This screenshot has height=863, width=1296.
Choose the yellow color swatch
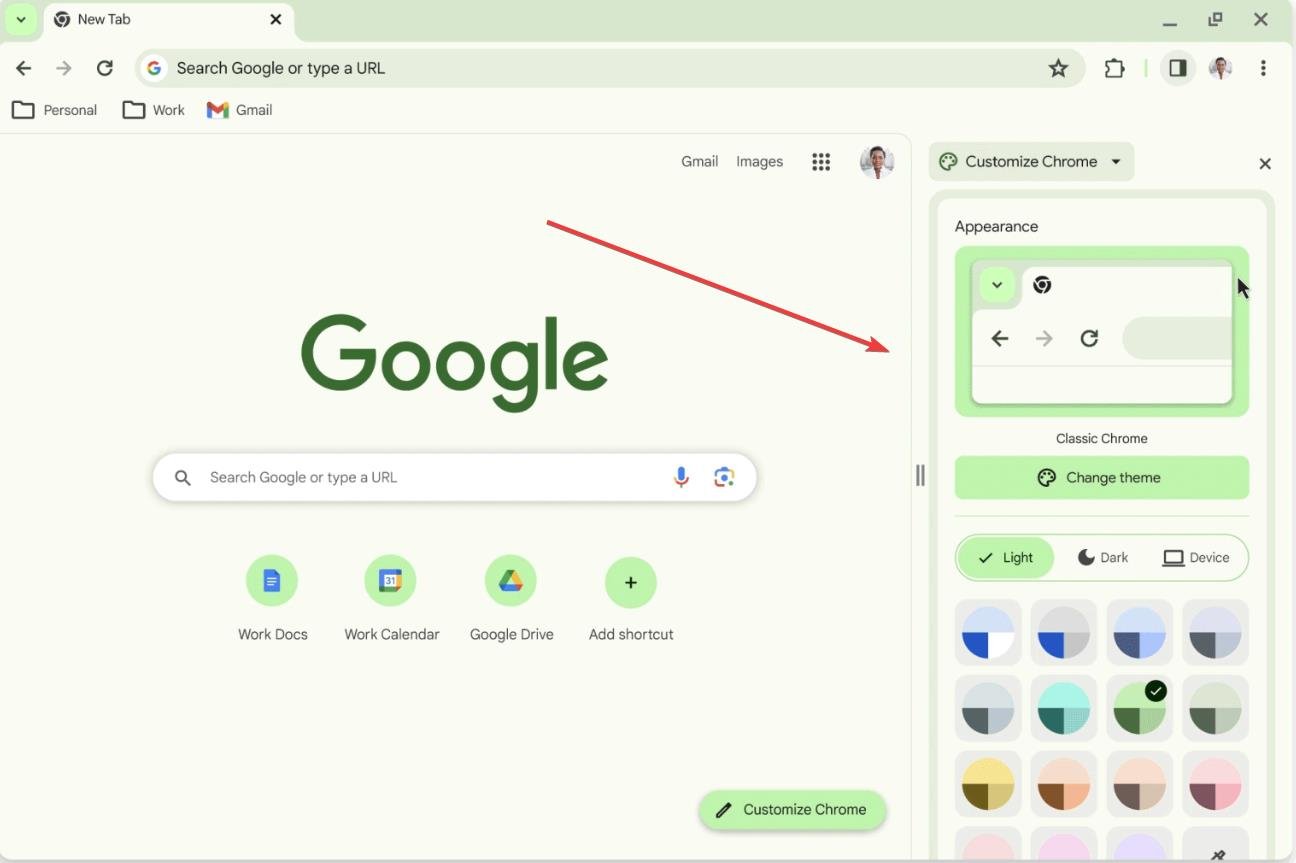988,784
